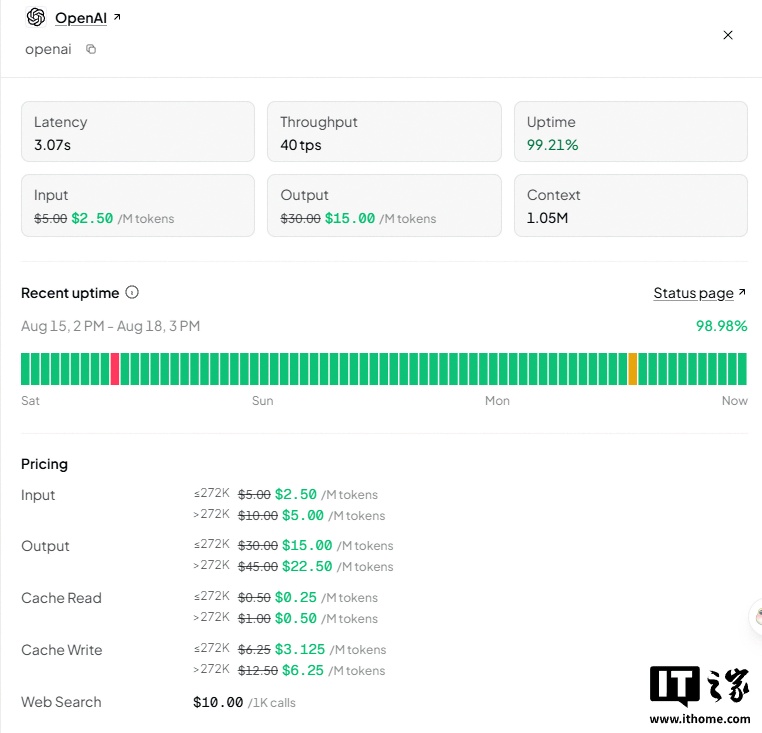Image resolution: width=762 pixels, height=733 pixels.
Task: Click the Uptime 99.21% card
Action: [x=631, y=132]
